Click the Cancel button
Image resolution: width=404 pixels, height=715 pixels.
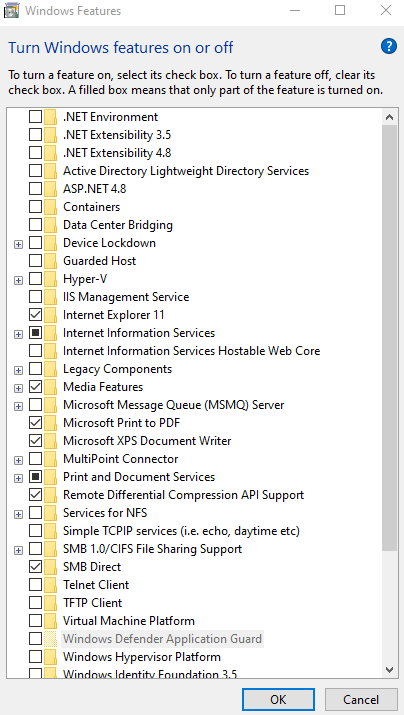click(361, 700)
